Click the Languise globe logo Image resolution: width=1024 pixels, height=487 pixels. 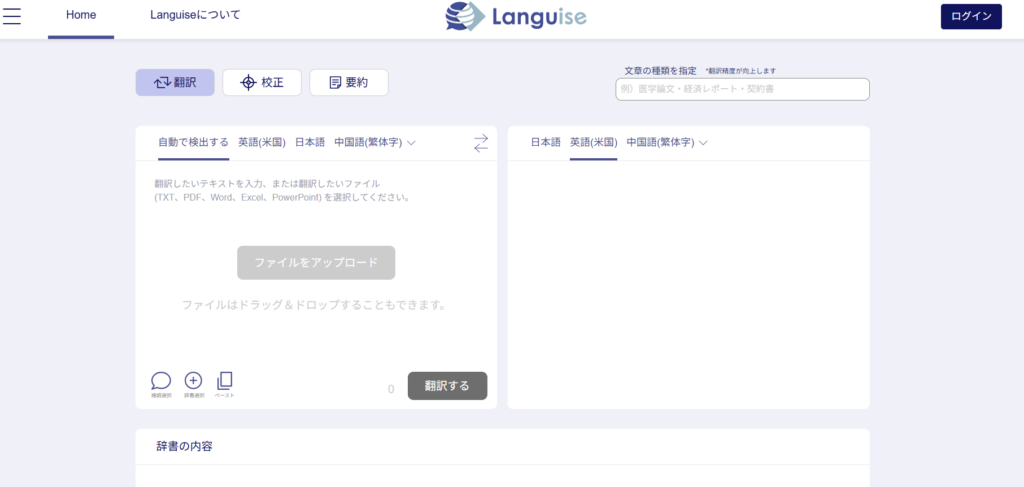[x=465, y=17]
